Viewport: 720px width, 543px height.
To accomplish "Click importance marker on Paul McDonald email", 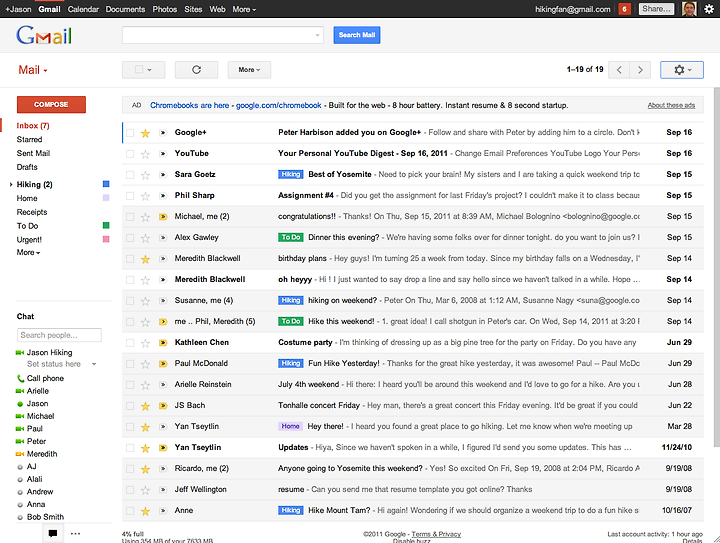I will pyautogui.click(x=163, y=364).
